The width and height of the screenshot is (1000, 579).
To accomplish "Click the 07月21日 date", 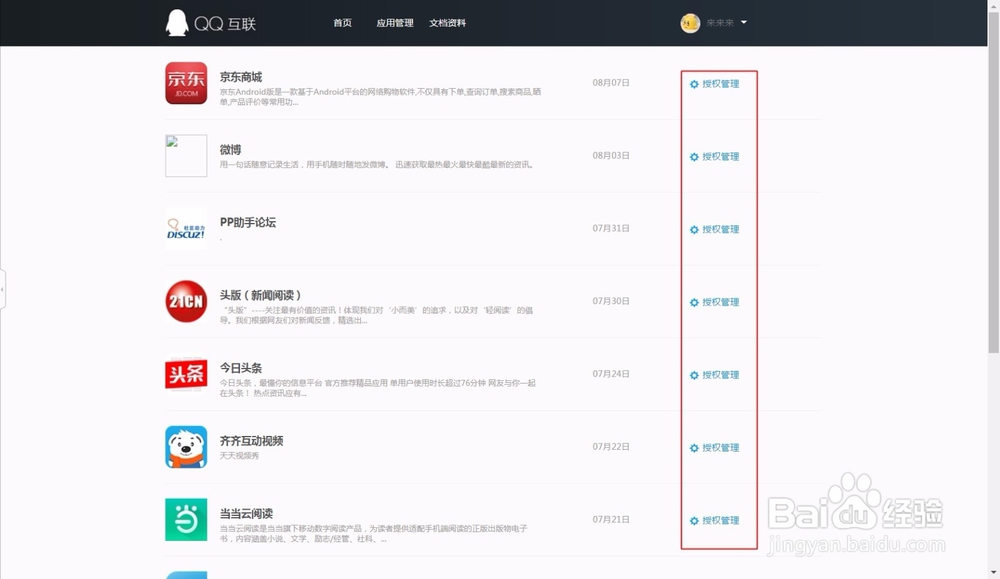I will tap(611, 519).
